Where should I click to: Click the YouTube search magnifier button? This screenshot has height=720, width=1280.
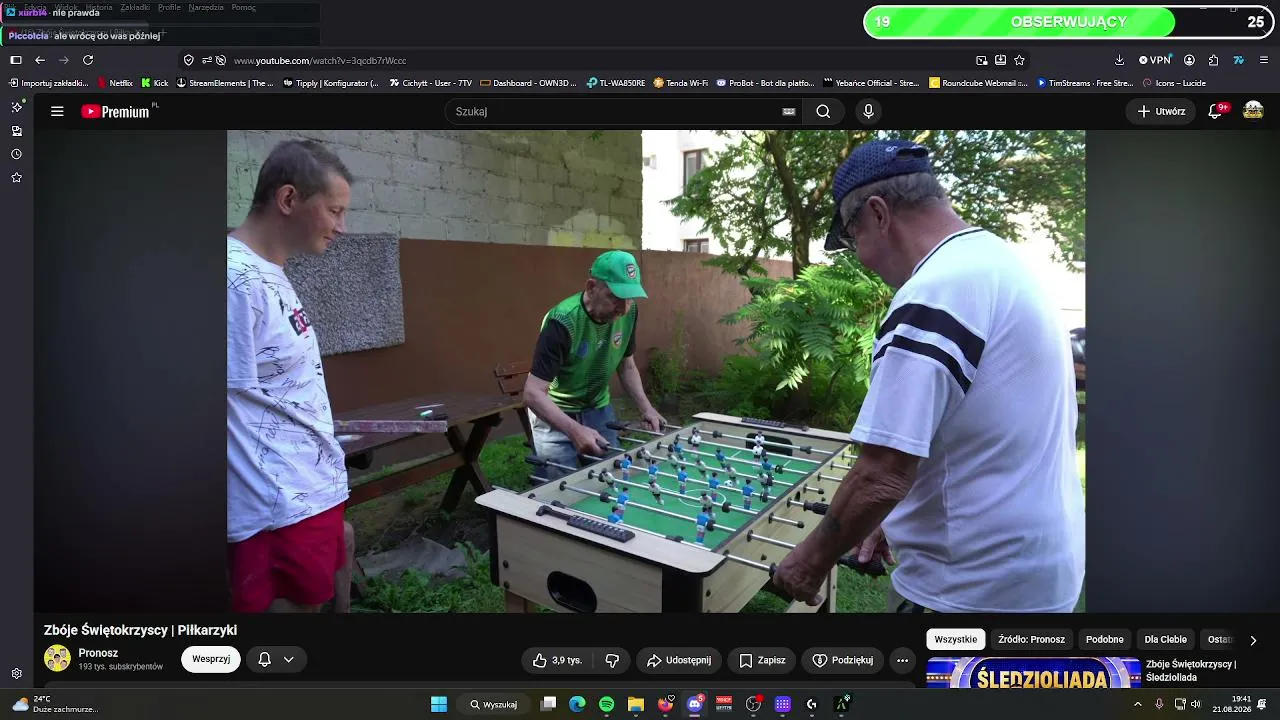click(x=823, y=111)
